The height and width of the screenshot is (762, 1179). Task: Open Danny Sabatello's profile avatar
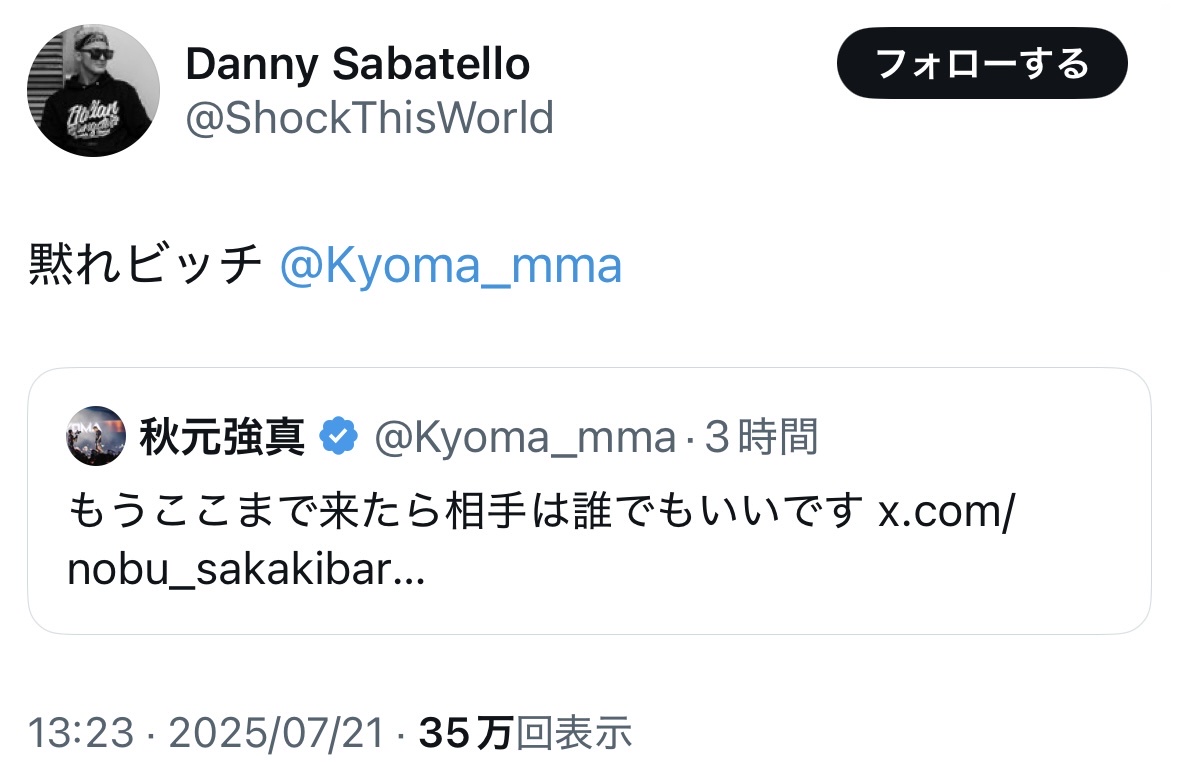point(93,90)
